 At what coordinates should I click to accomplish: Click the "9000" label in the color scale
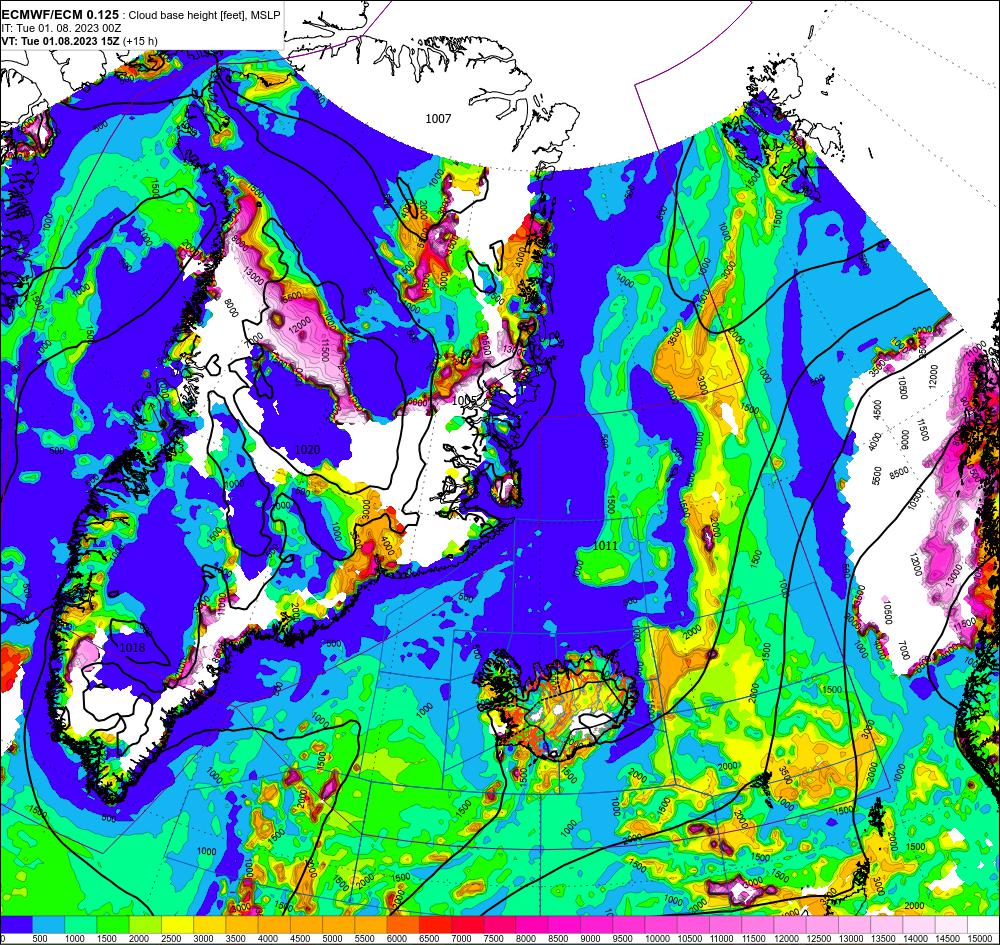[590, 939]
